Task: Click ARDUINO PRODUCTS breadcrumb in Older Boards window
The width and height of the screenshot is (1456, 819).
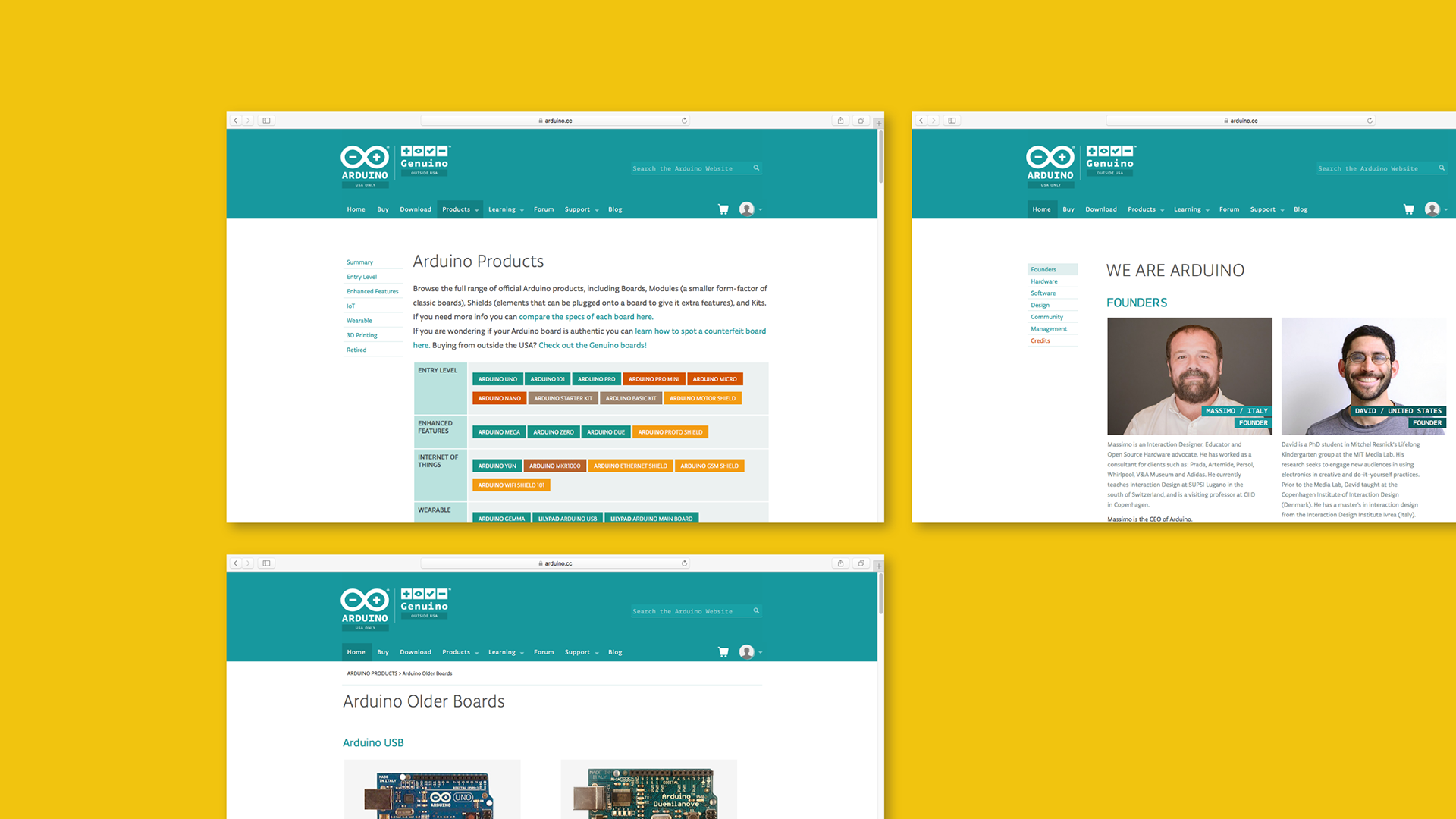Action: pyautogui.click(x=372, y=673)
